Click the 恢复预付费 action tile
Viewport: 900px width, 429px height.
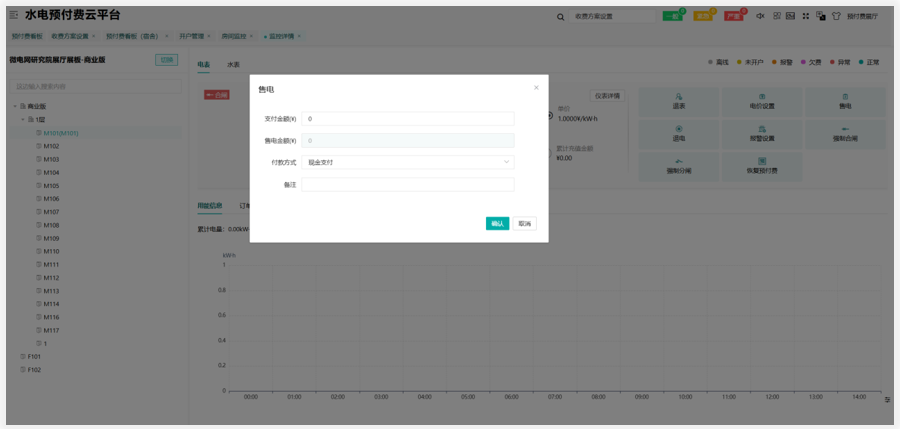(762, 167)
